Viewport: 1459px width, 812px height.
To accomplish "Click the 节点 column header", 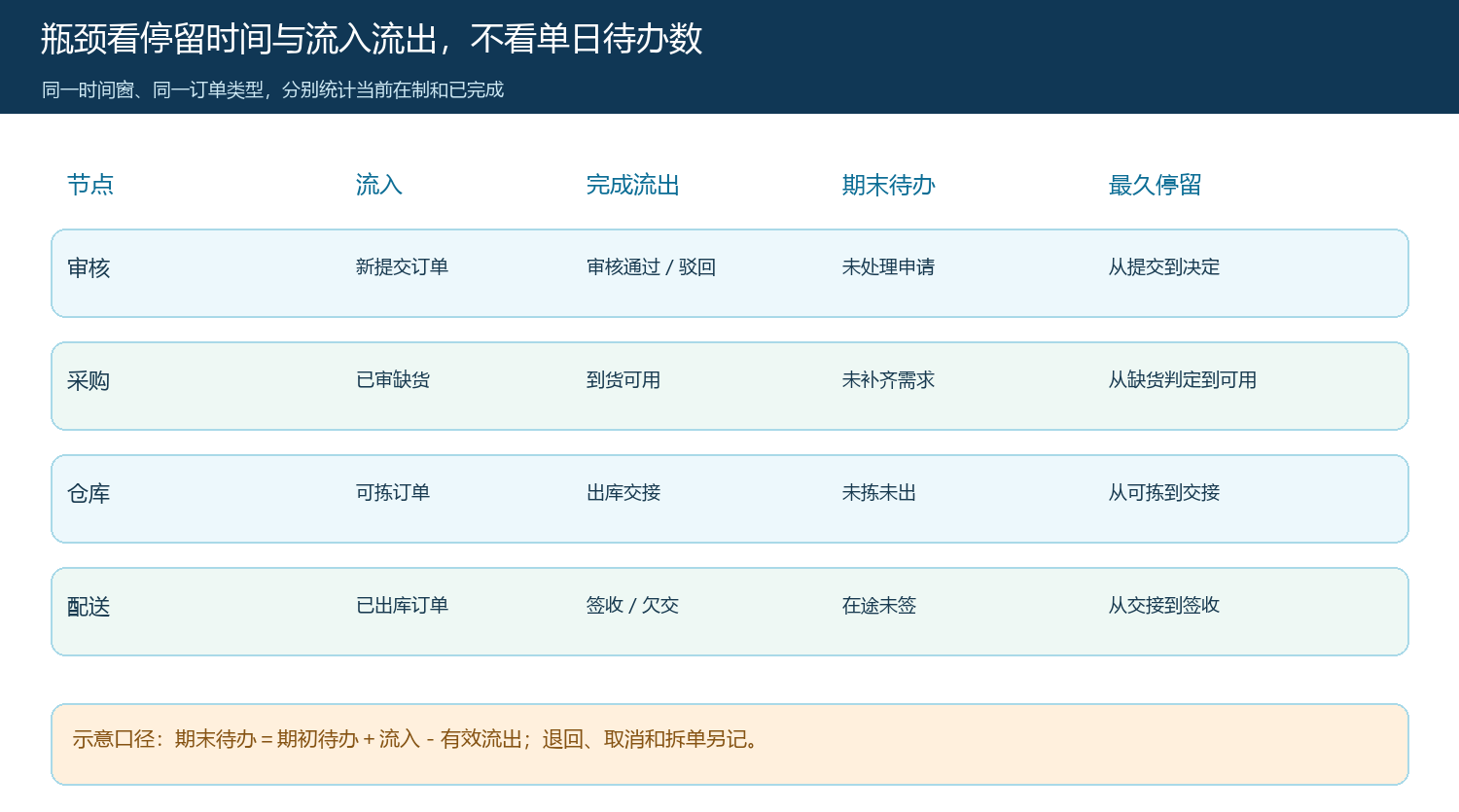I will pyautogui.click(x=90, y=185).
